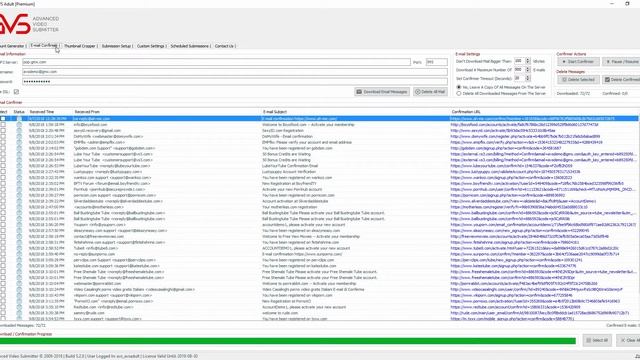Tick checkbox for the 2:14:02 PM email

coord(3,148)
